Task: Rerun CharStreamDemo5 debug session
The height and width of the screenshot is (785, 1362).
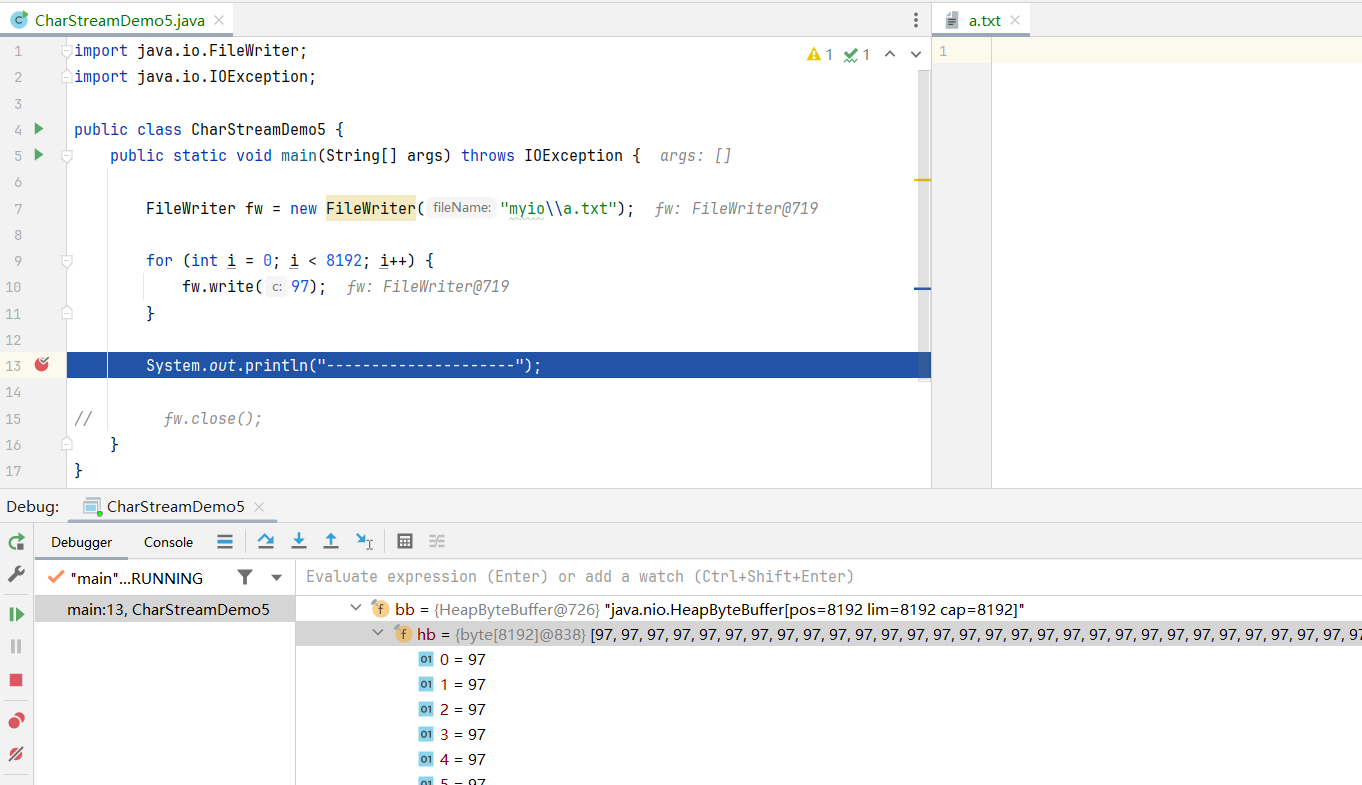Action: 16,542
